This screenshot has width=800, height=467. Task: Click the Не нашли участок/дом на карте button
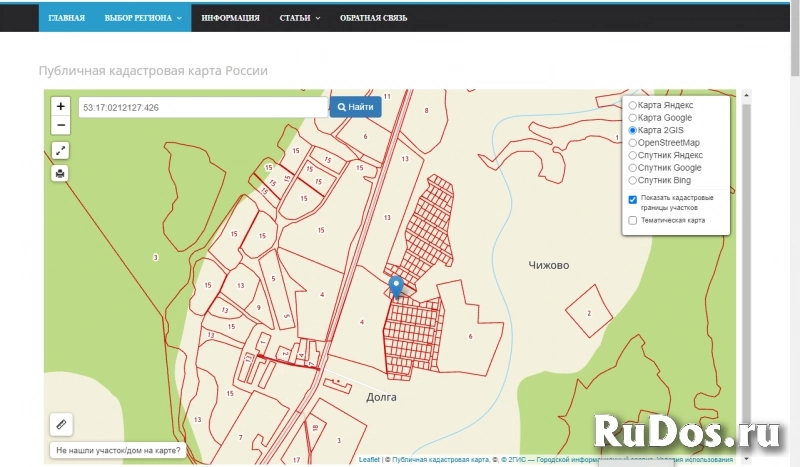click(119, 451)
